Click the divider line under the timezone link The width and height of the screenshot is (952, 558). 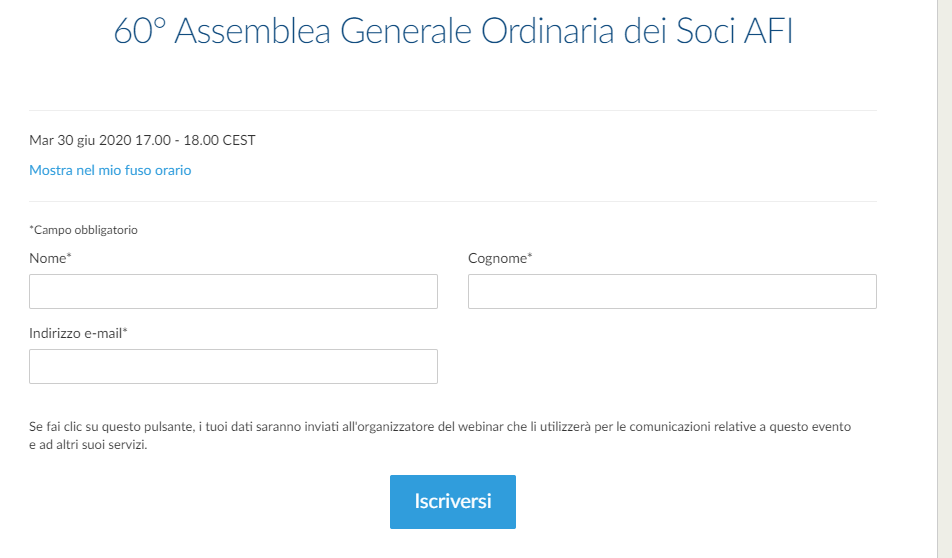[453, 202]
